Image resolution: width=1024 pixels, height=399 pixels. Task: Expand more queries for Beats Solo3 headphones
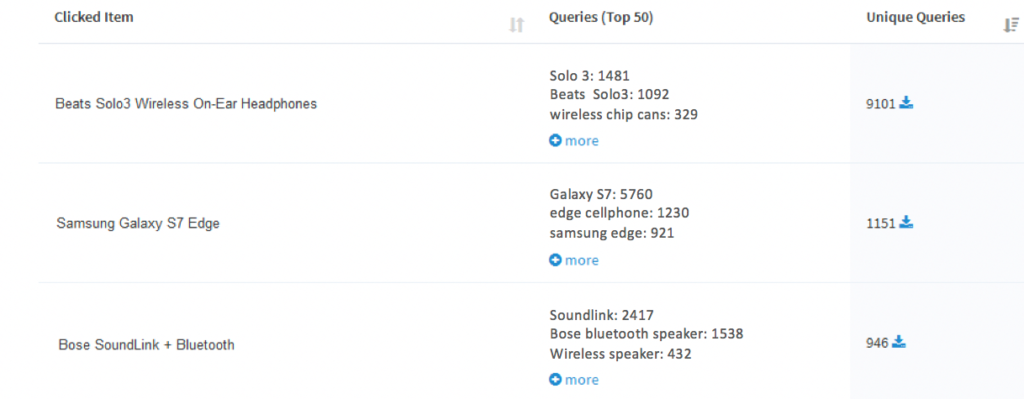(x=573, y=140)
